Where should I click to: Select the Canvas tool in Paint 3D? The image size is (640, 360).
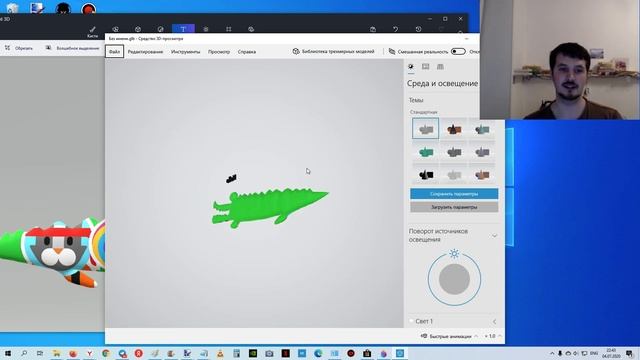point(229,29)
